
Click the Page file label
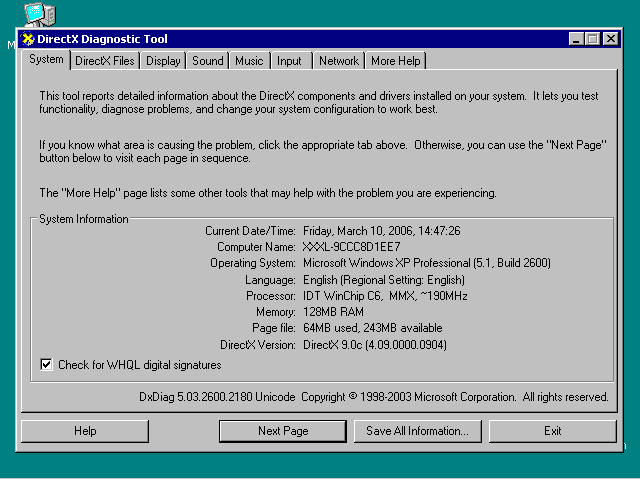point(274,328)
